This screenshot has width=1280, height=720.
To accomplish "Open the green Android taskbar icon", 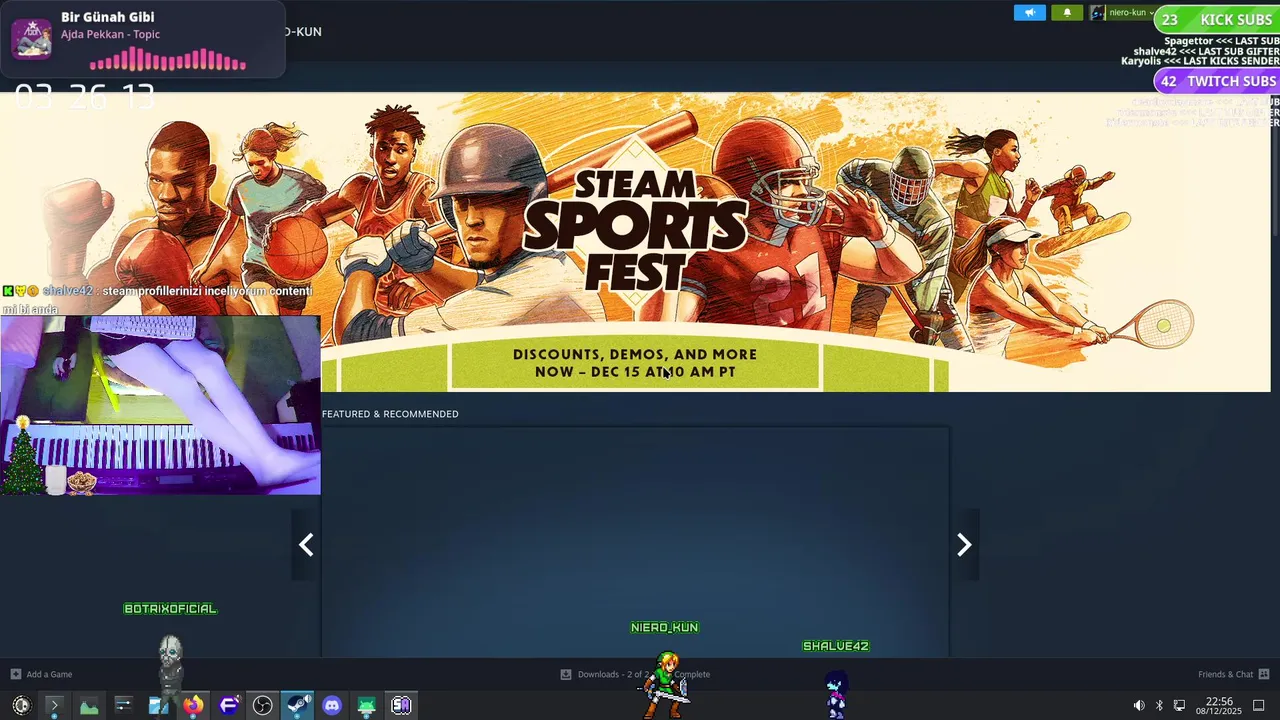I will coord(367,705).
